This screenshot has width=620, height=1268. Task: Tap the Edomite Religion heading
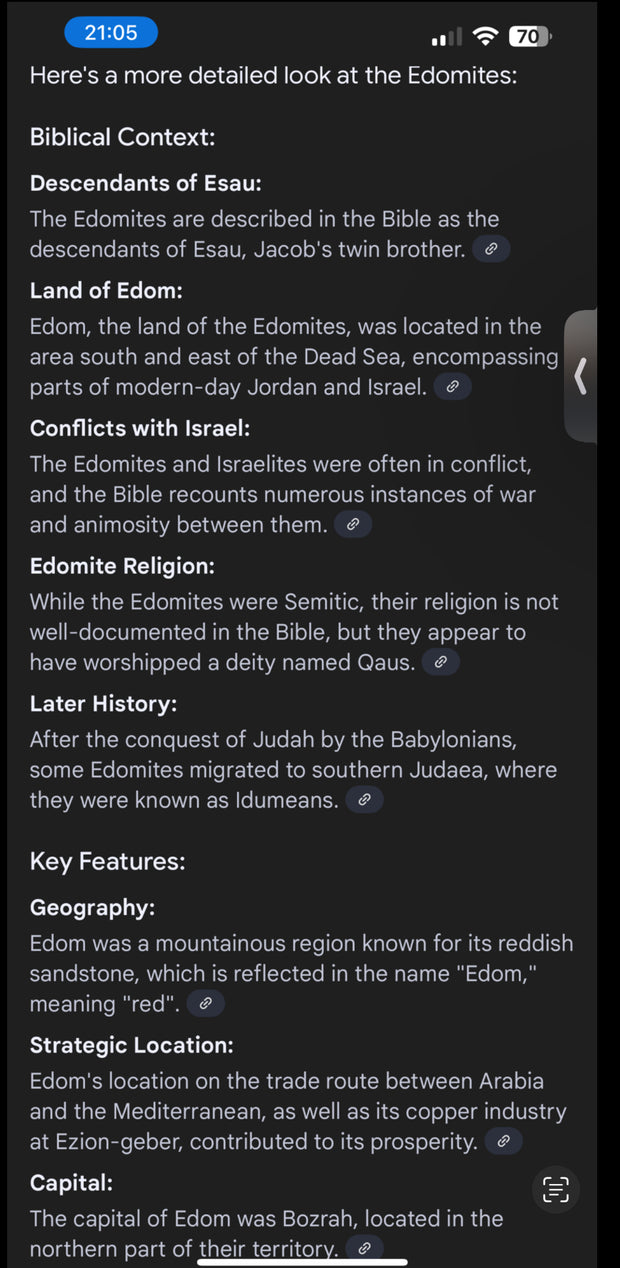tap(122, 566)
